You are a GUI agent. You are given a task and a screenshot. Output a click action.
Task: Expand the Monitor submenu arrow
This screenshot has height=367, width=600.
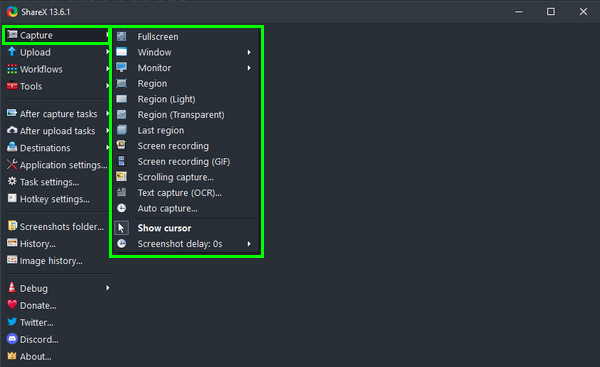click(x=249, y=68)
